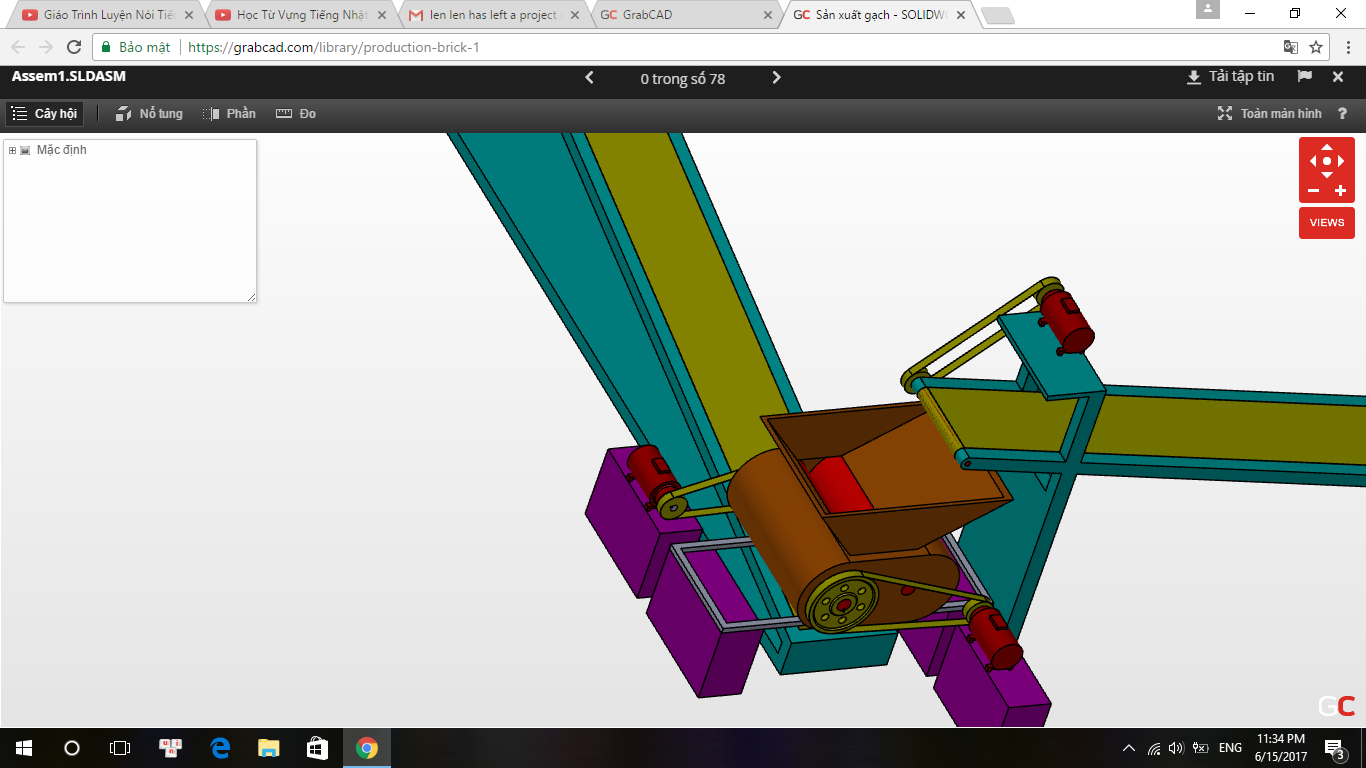The image size is (1366, 768).
Task: Click the Chrome taskbar icon
Action: [366, 748]
